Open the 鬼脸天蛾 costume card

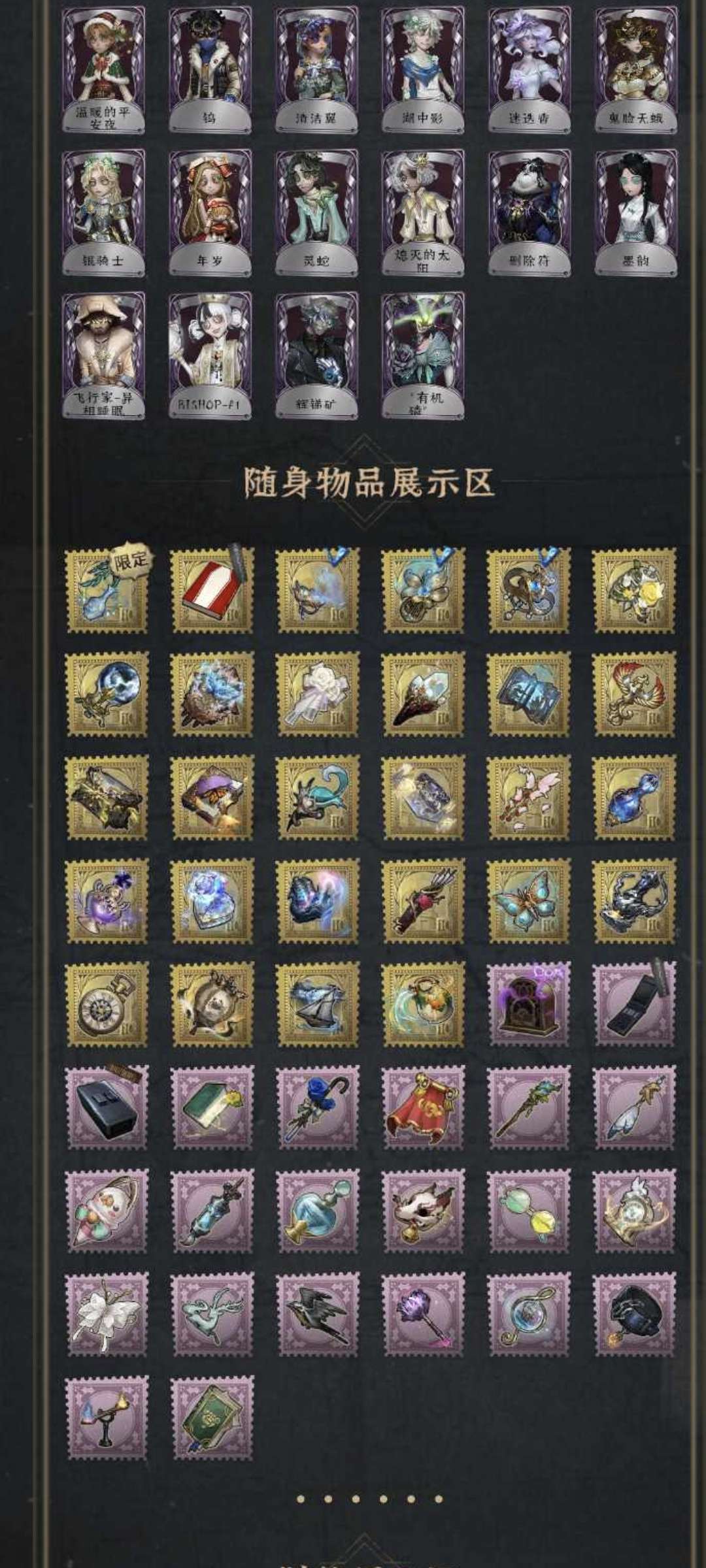[x=636, y=71]
